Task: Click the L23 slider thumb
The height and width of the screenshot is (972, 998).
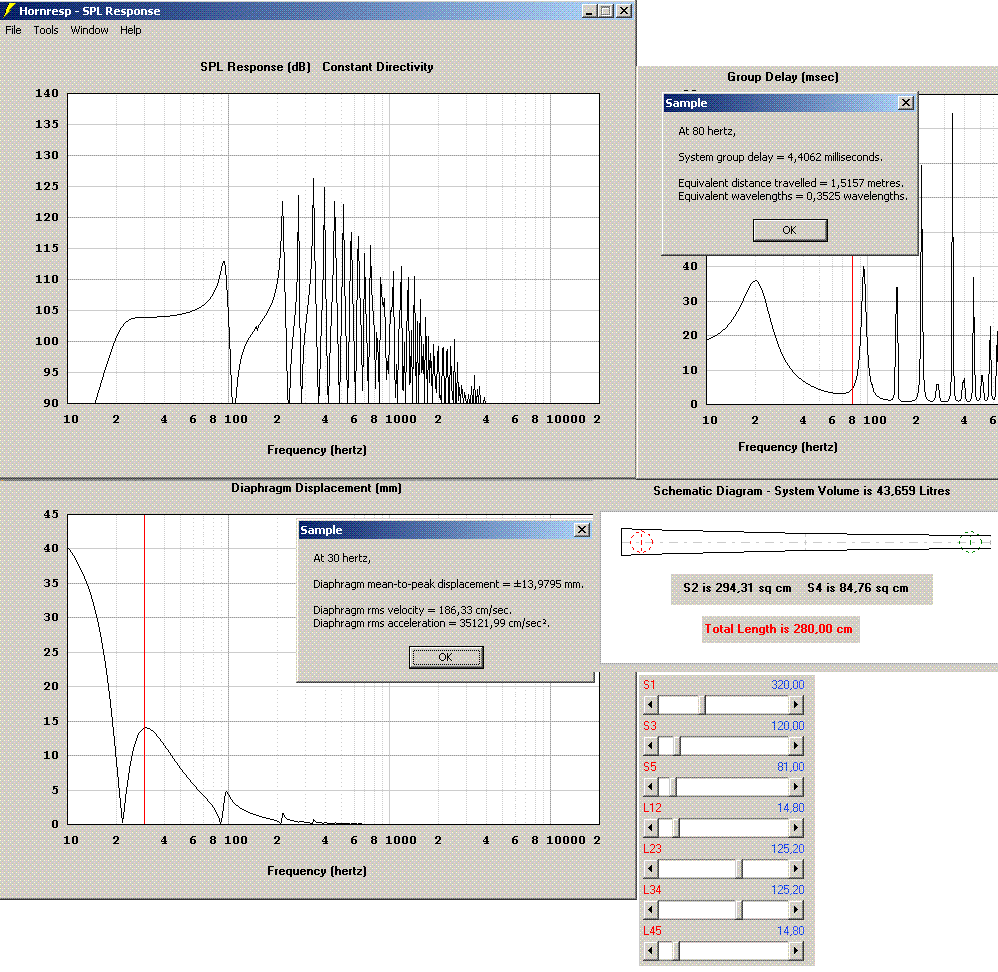Action: pyautogui.click(x=739, y=868)
